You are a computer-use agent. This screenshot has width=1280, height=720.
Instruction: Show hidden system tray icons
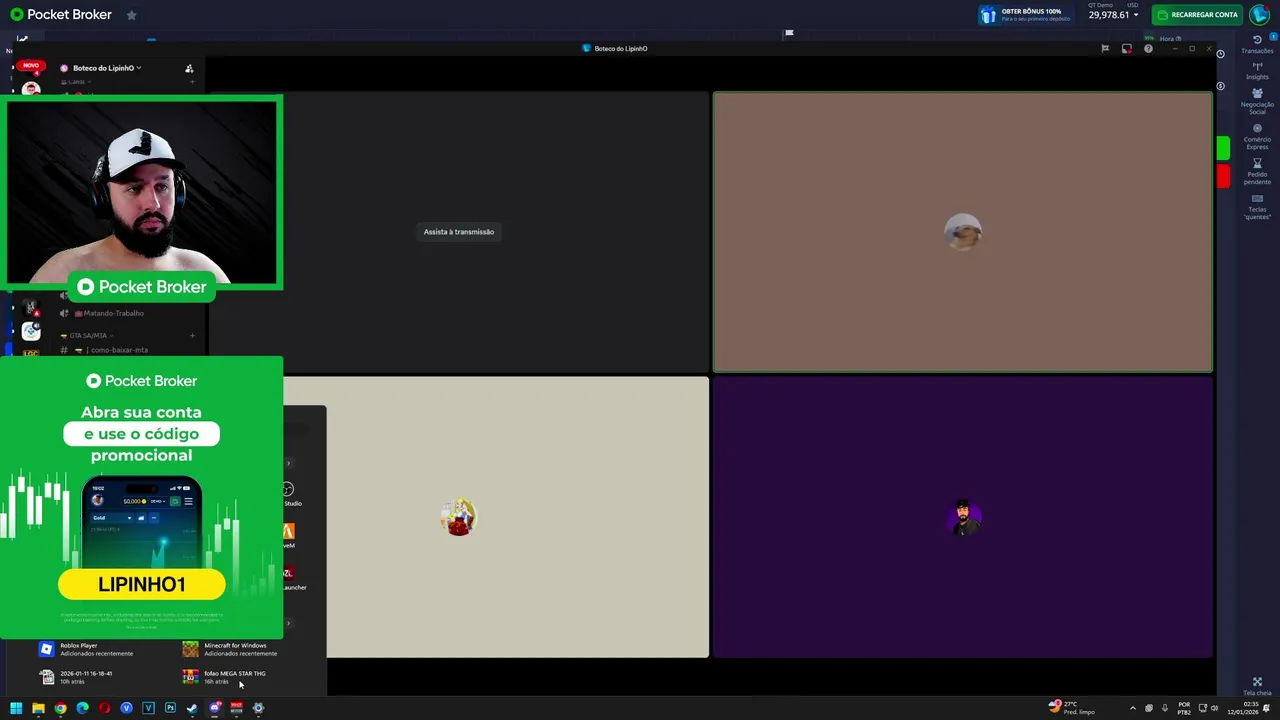click(x=1133, y=708)
